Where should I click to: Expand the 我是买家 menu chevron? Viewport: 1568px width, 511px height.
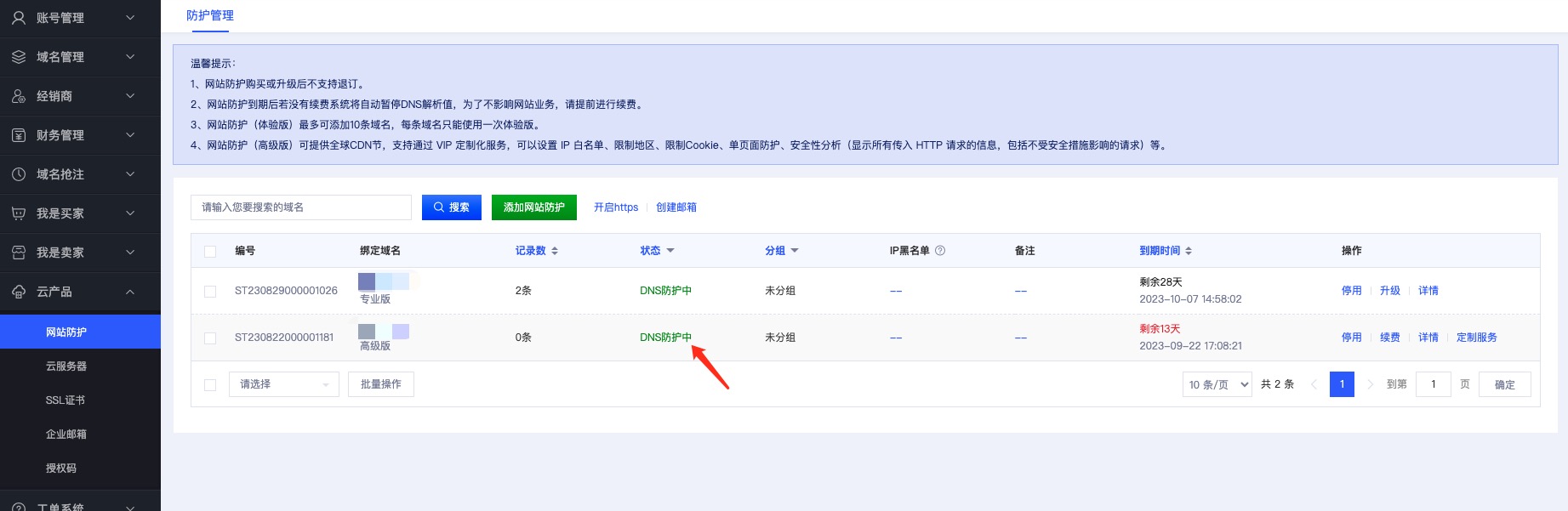(x=130, y=213)
